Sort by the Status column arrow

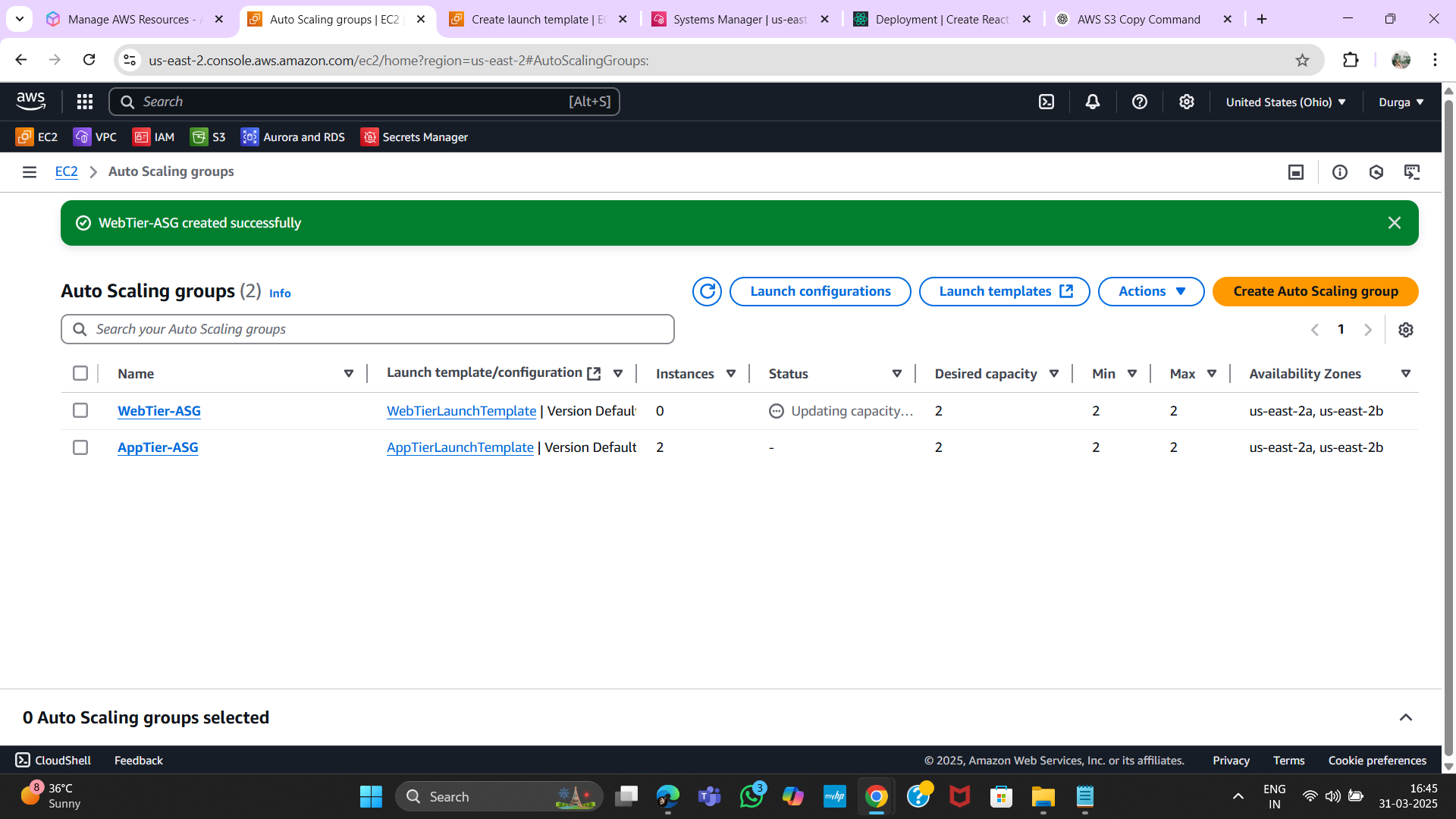point(897,374)
